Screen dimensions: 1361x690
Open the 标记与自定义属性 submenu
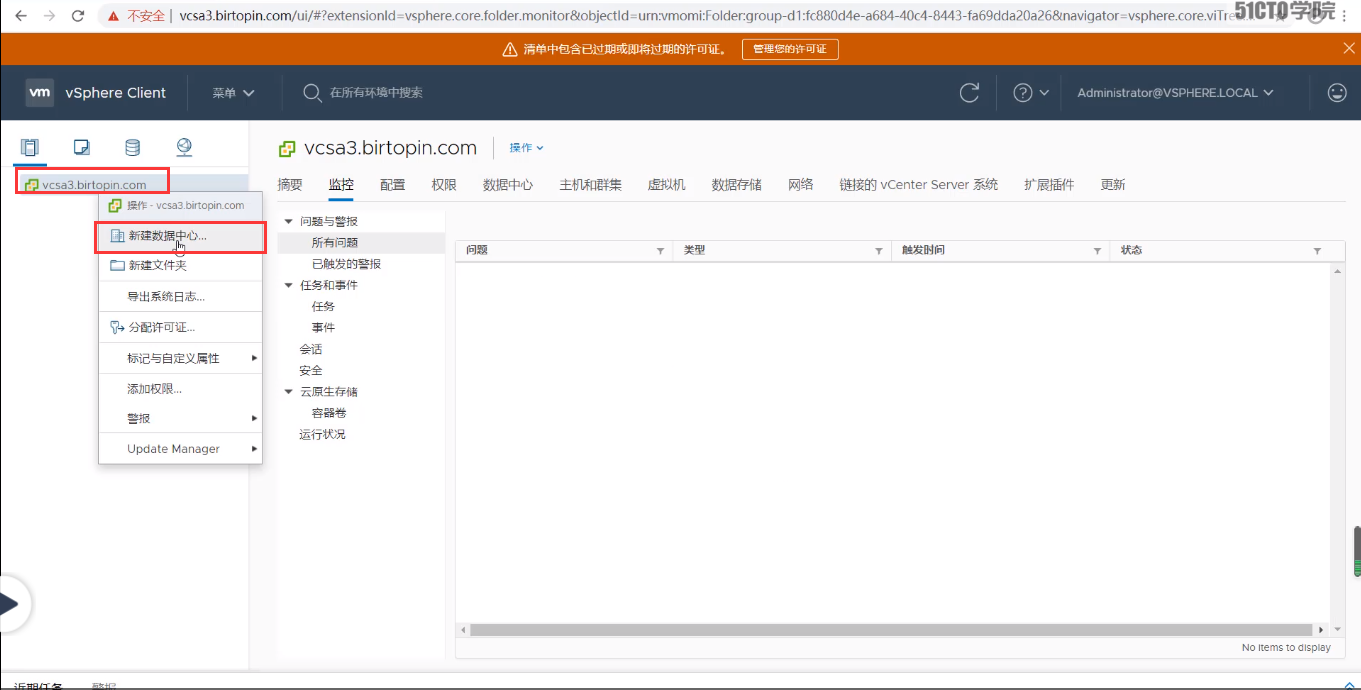click(x=180, y=358)
